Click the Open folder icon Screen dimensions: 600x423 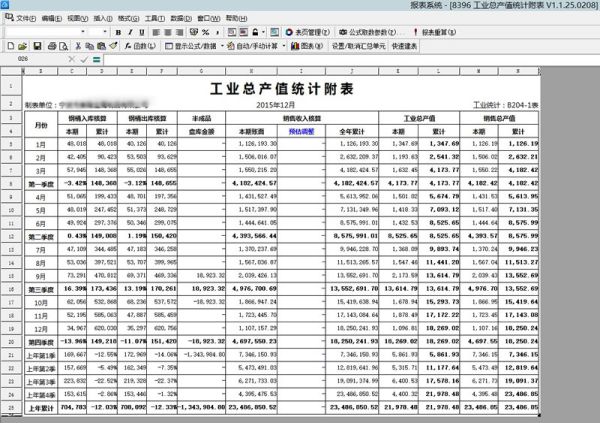[20, 46]
